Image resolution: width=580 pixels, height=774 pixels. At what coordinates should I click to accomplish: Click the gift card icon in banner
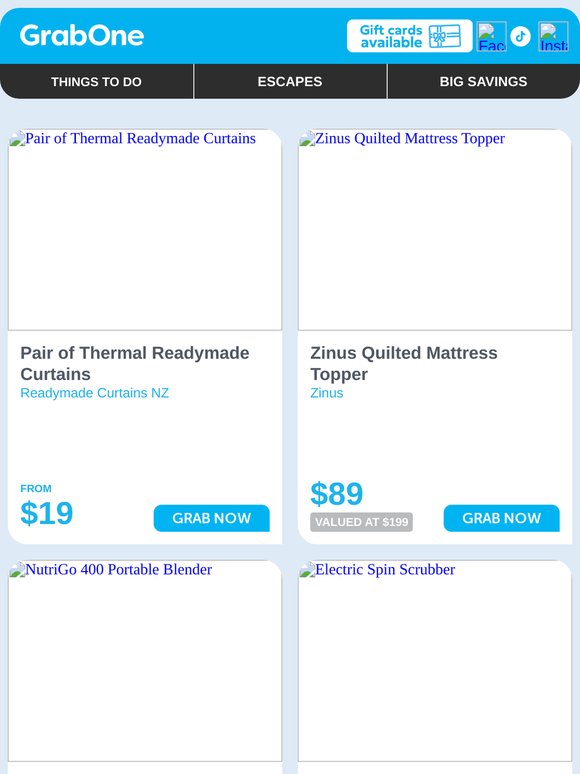pyautogui.click(x=444, y=36)
